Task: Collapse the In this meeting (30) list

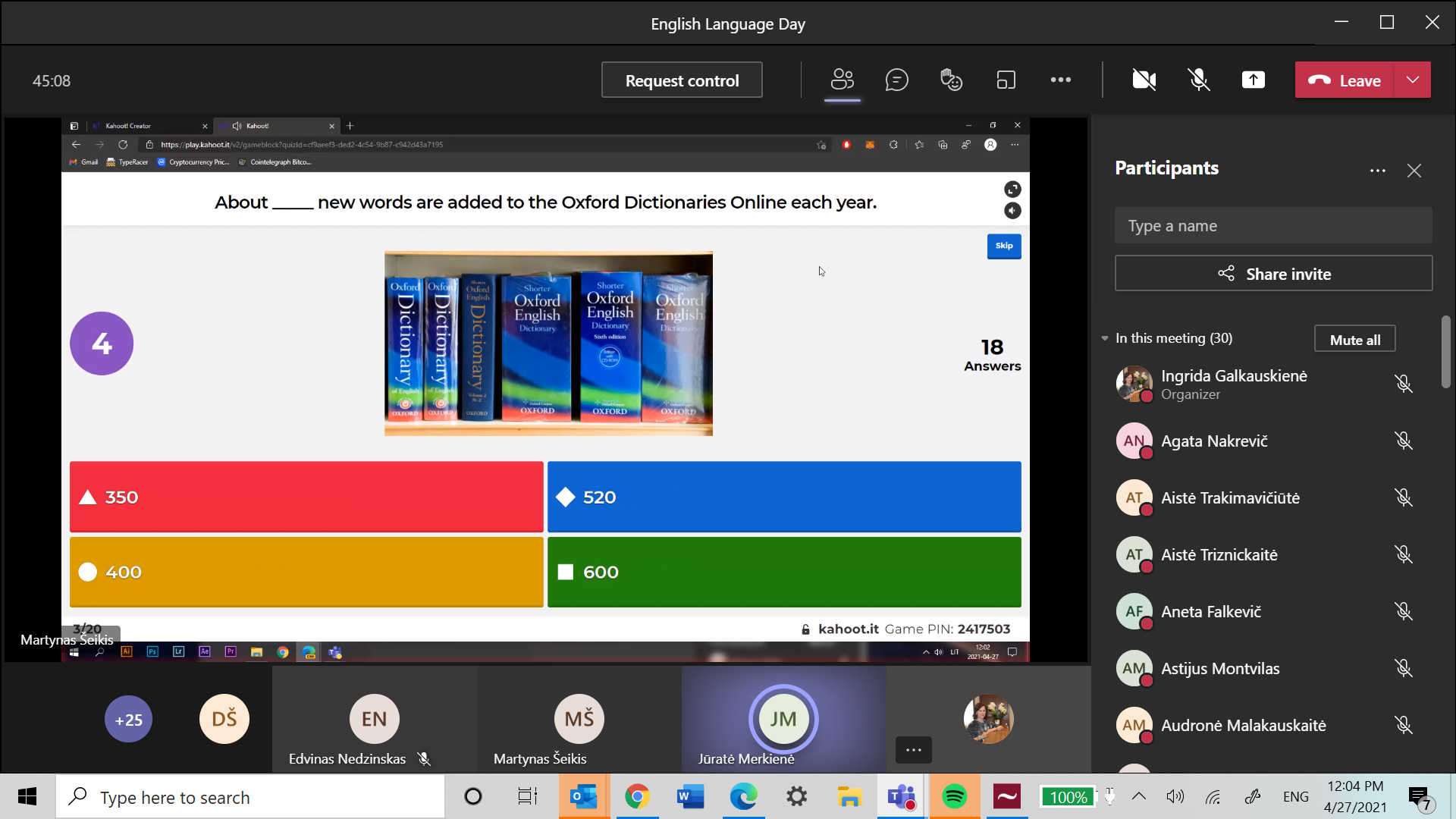Action: click(1105, 338)
